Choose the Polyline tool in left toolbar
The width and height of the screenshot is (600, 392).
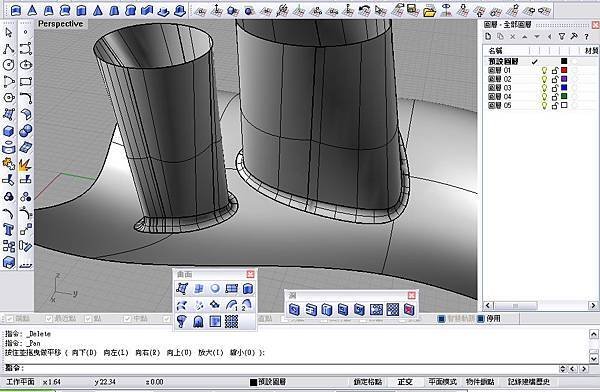[8, 49]
